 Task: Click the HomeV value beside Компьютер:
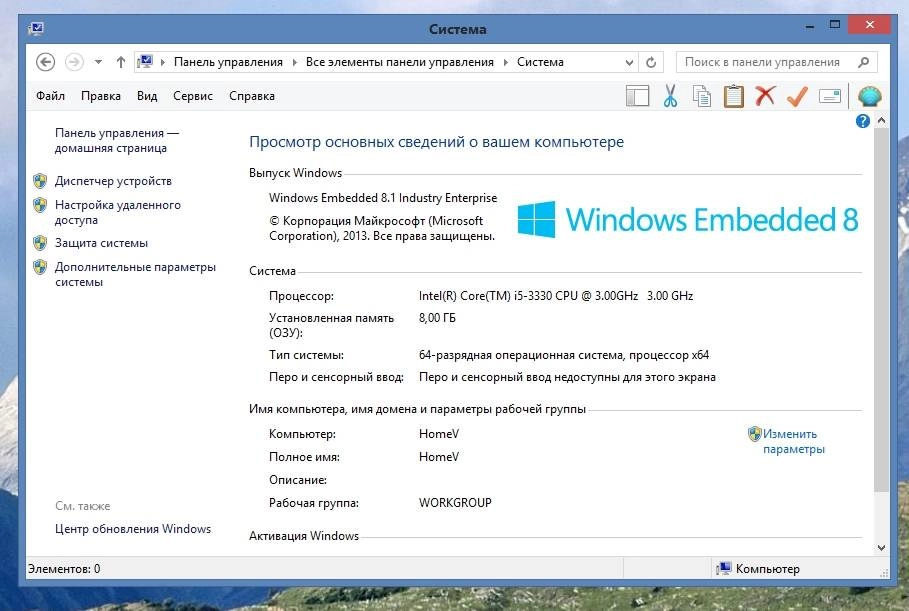tap(439, 434)
